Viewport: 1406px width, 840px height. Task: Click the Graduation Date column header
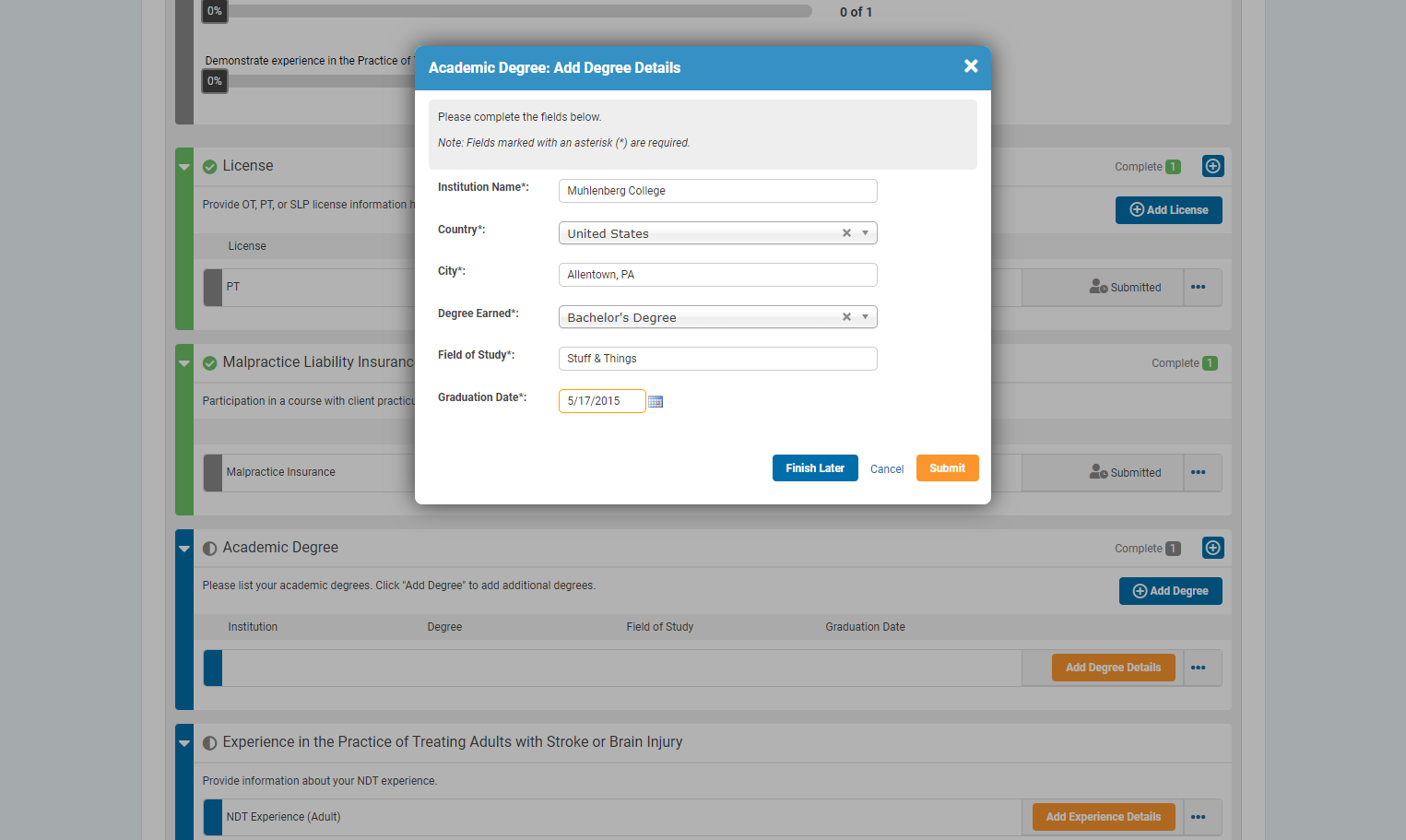[865, 627]
